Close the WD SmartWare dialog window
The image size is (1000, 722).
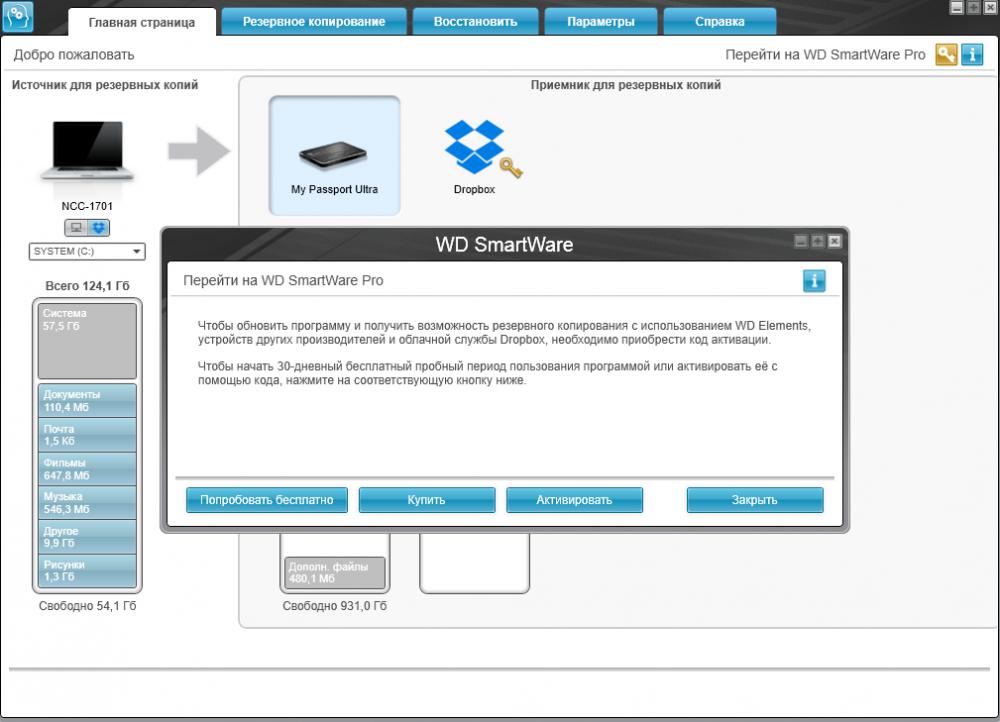tap(834, 241)
